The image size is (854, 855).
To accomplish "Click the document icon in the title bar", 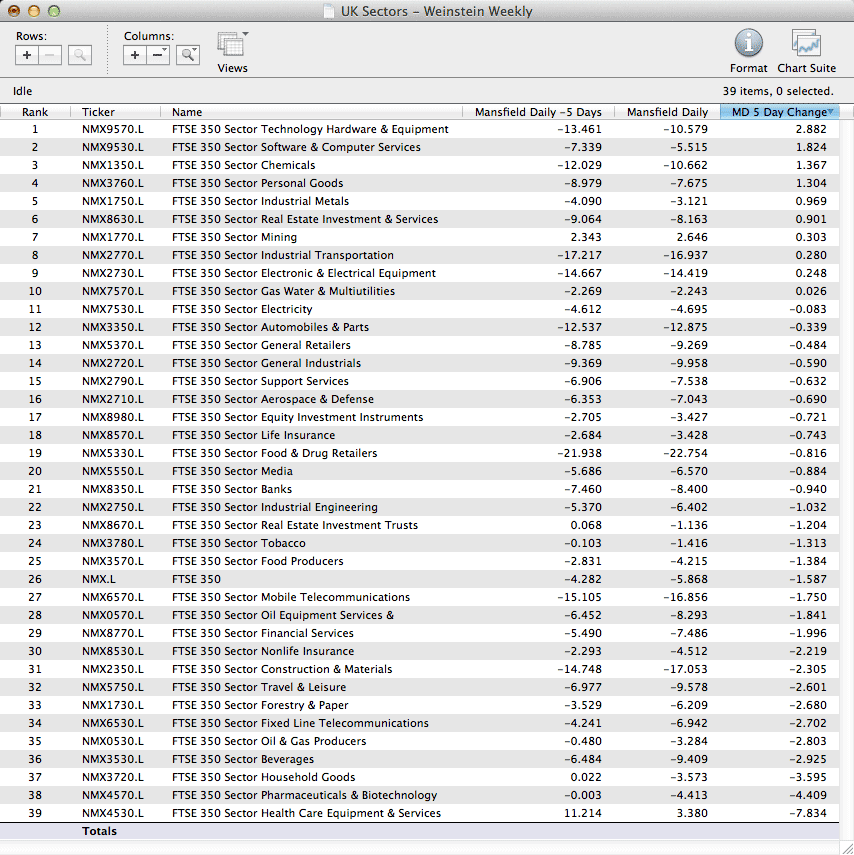I will [x=330, y=12].
